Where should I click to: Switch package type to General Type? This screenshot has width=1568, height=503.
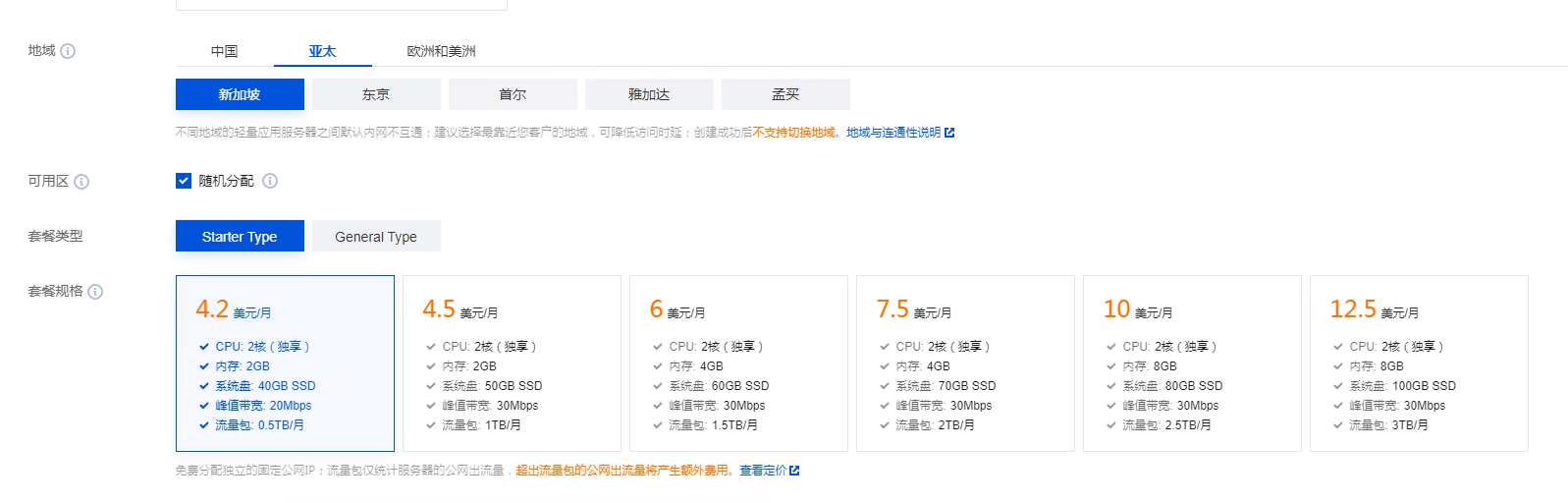point(376,237)
